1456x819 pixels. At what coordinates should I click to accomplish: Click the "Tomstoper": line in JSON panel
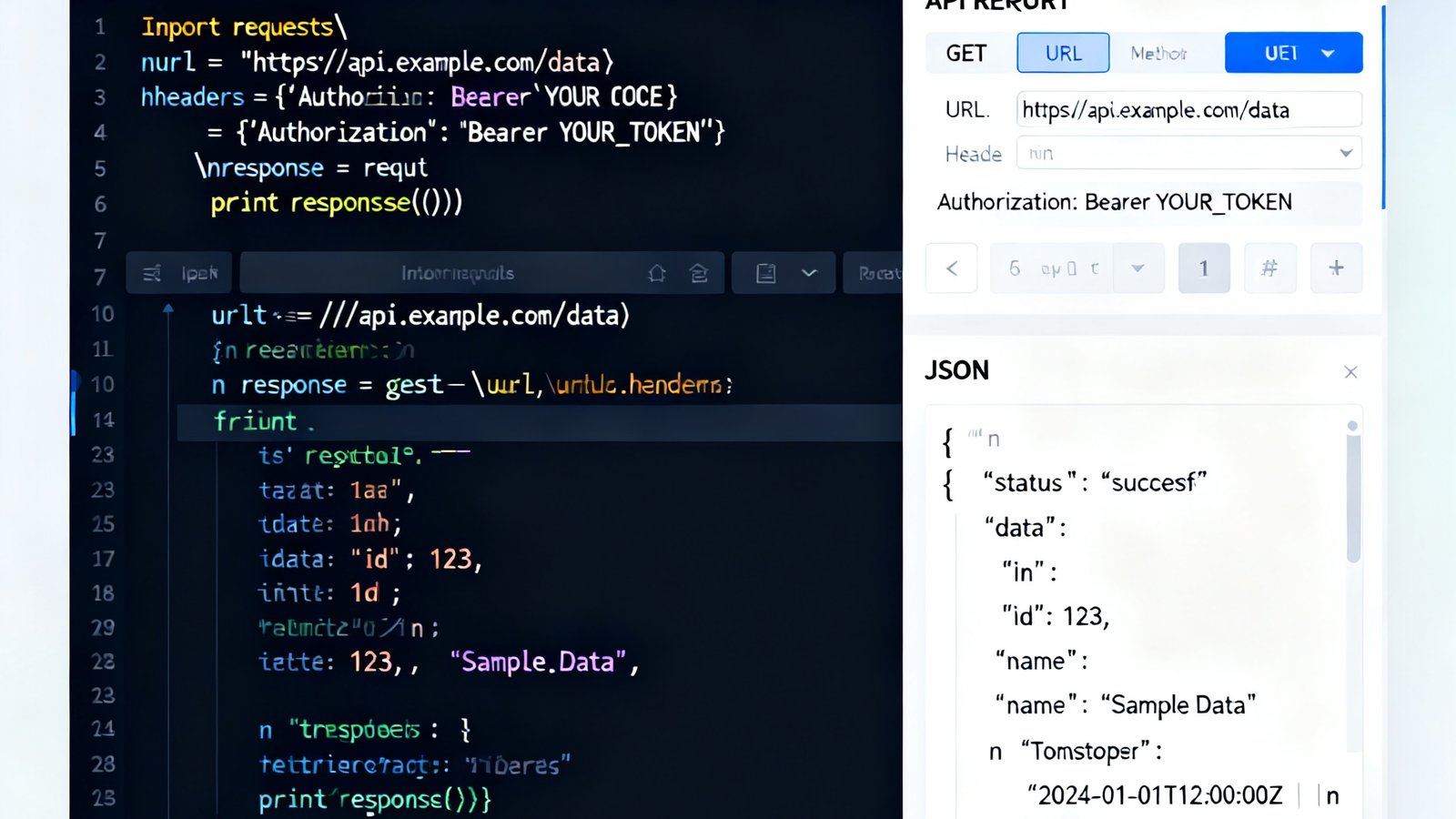tap(1091, 751)
